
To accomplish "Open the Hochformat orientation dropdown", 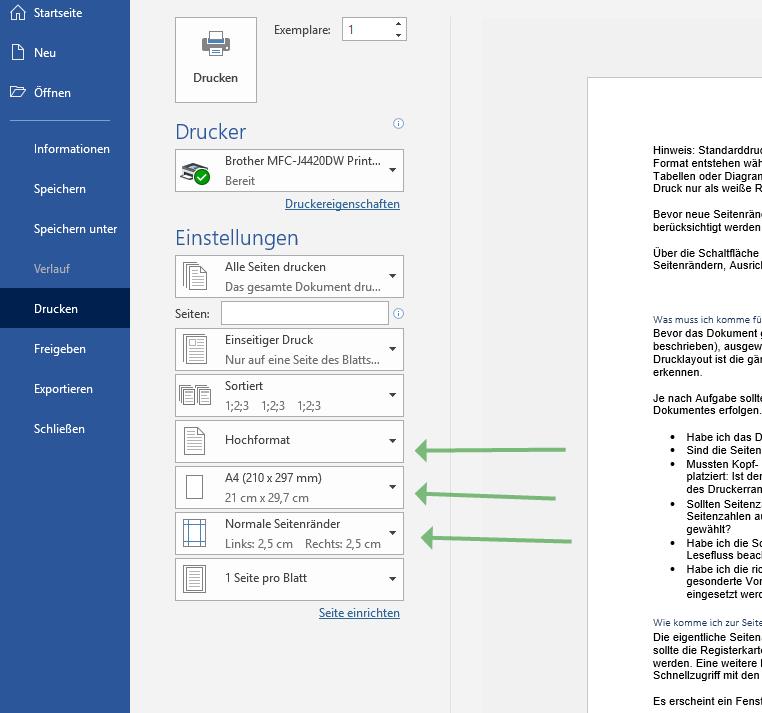I will [x=392, y=441].
